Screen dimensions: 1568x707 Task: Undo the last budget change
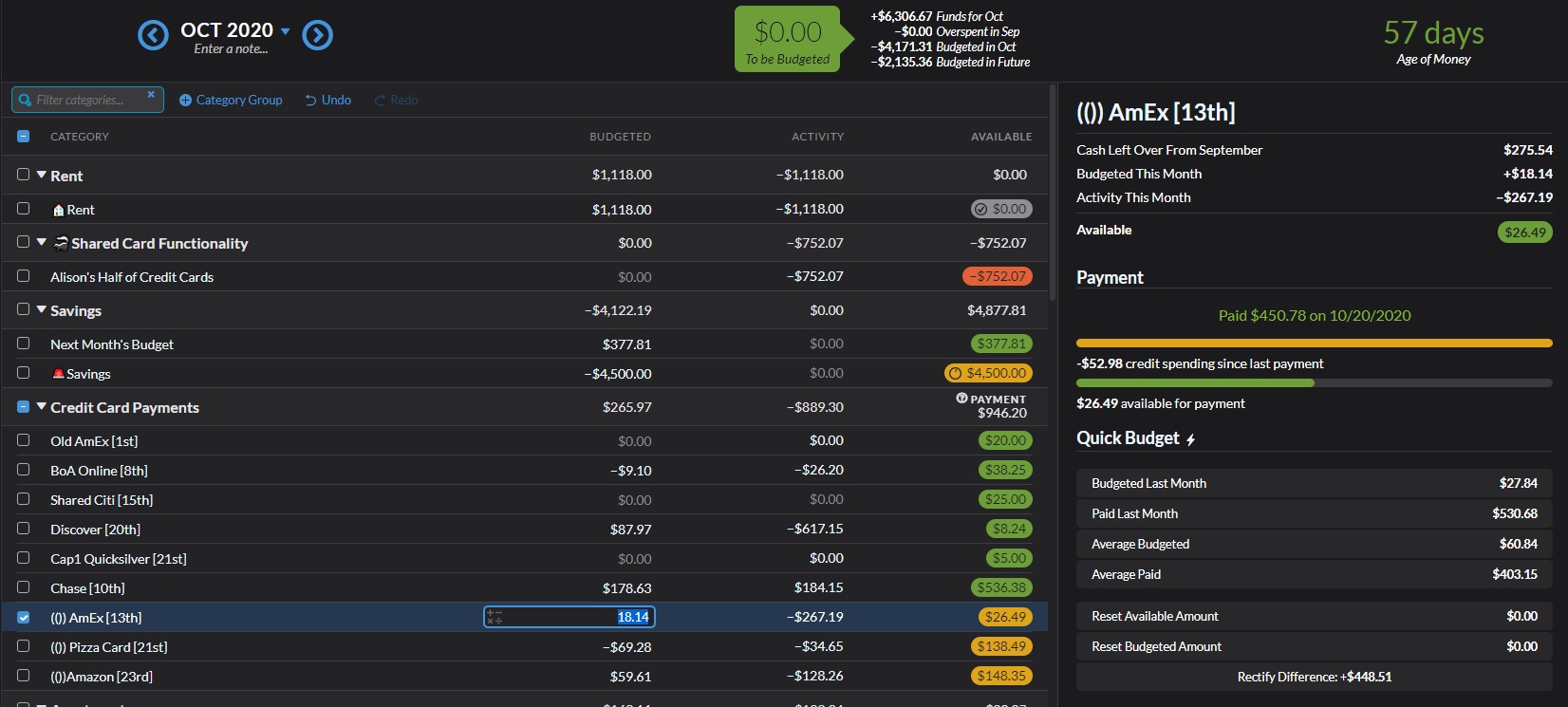point(328,100)
